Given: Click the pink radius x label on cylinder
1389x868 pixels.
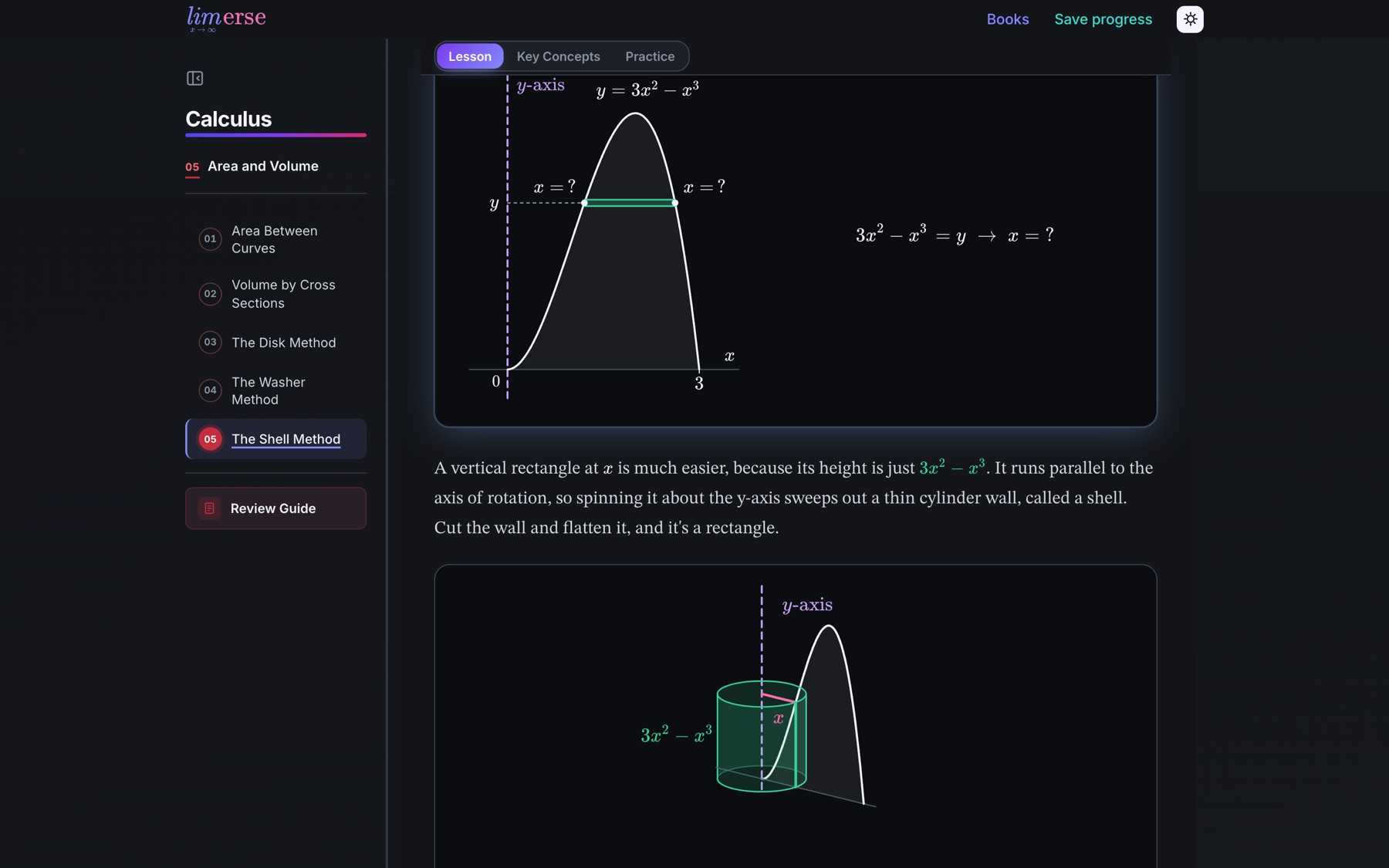Looking at the screenshot, I should coord(779,718).
